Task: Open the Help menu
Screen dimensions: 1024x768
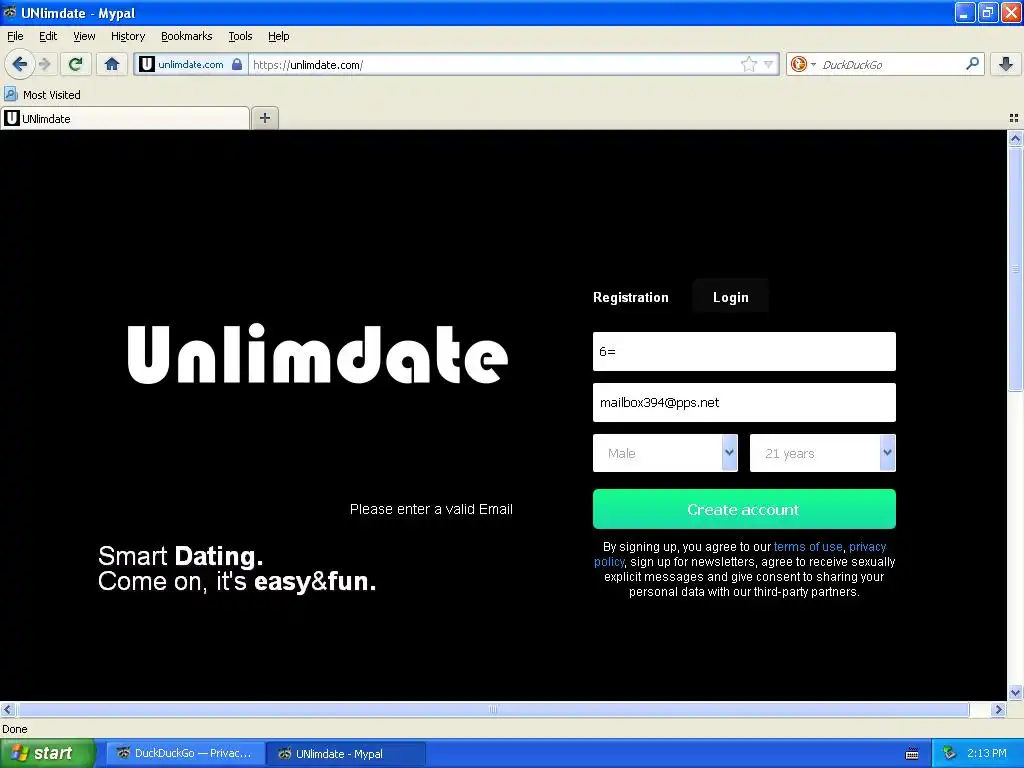Action: (x=279, y=36)
